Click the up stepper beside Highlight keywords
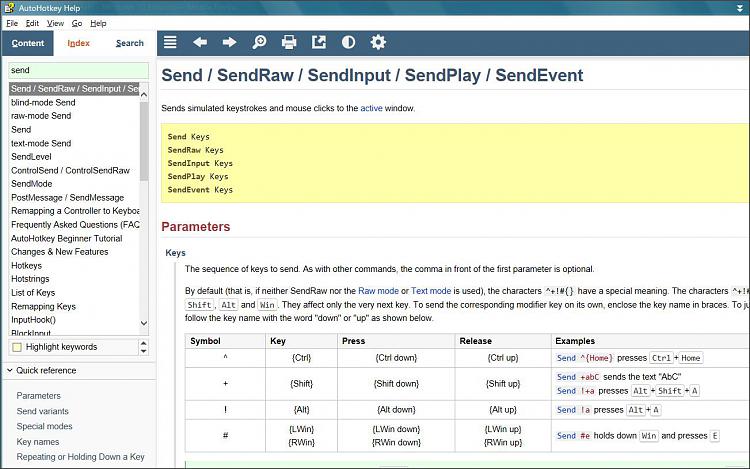The image size is (750, 469). [143, 343]
